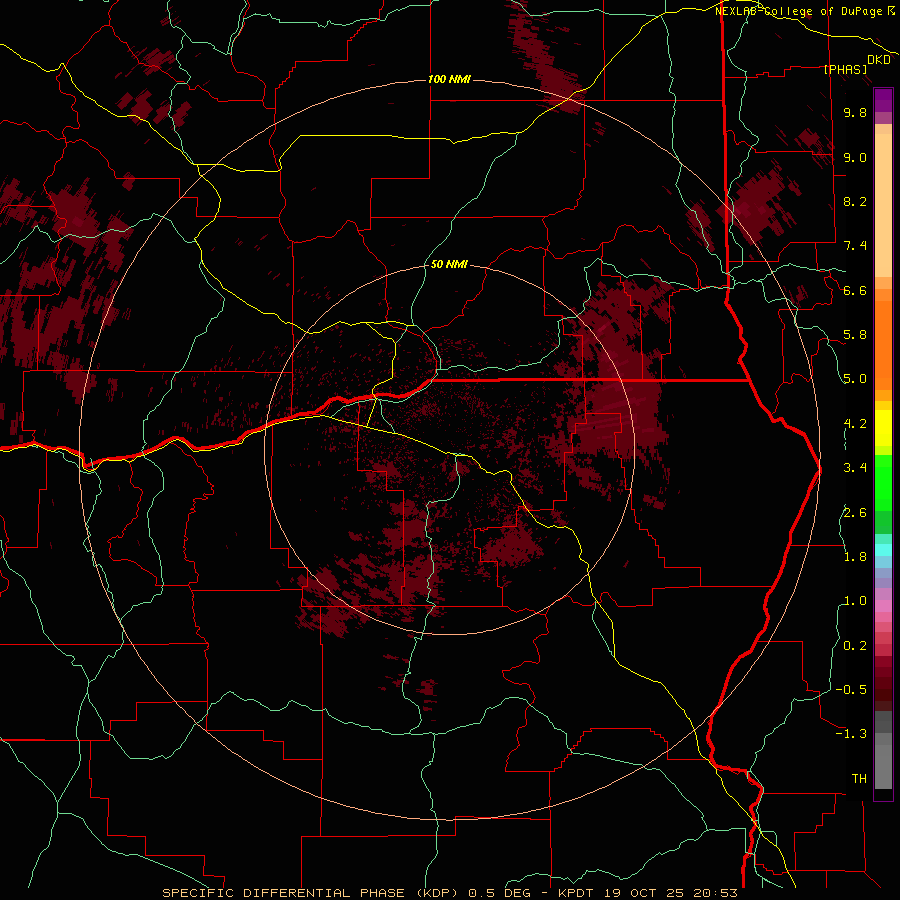Click the 100 NMI range ring label
The width and height of the screenshot is (900, 900).
449,79
